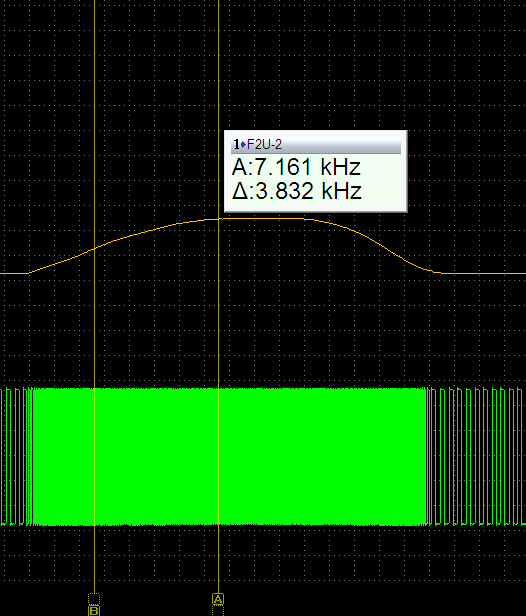Viewport: 526px width, 616px height.
Task: Click the A:7.161 kHz cursor reading
Action: (x=296, y=167)
